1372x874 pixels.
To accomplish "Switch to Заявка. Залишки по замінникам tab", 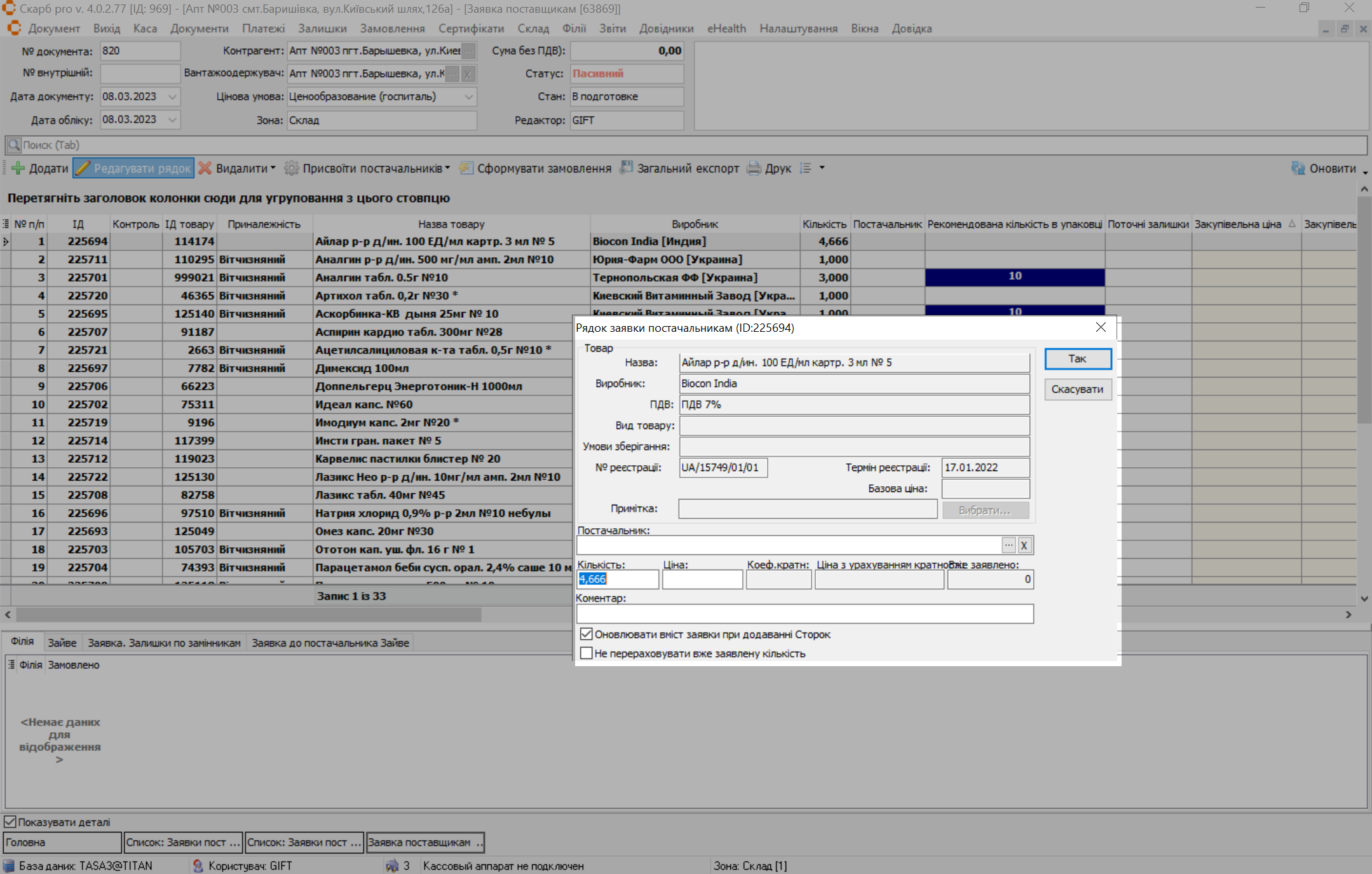I will [x=164, y=643].
